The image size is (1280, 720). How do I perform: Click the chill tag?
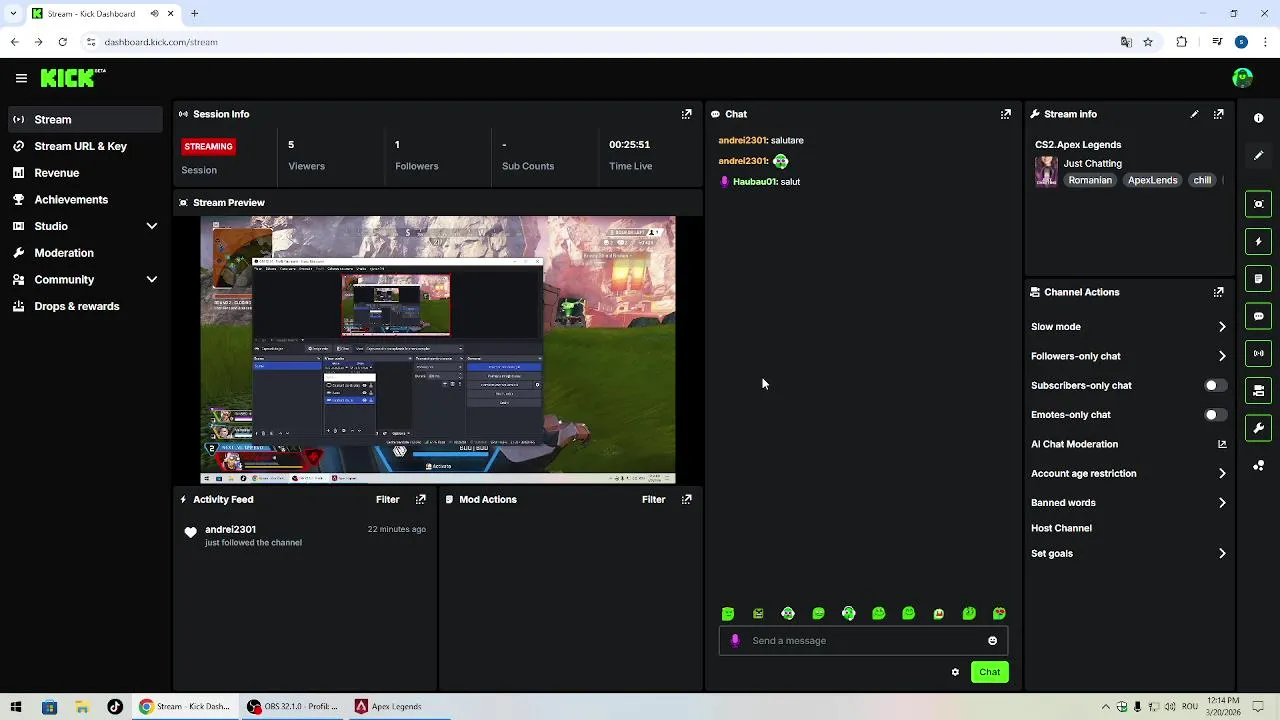coord(1202,180)
